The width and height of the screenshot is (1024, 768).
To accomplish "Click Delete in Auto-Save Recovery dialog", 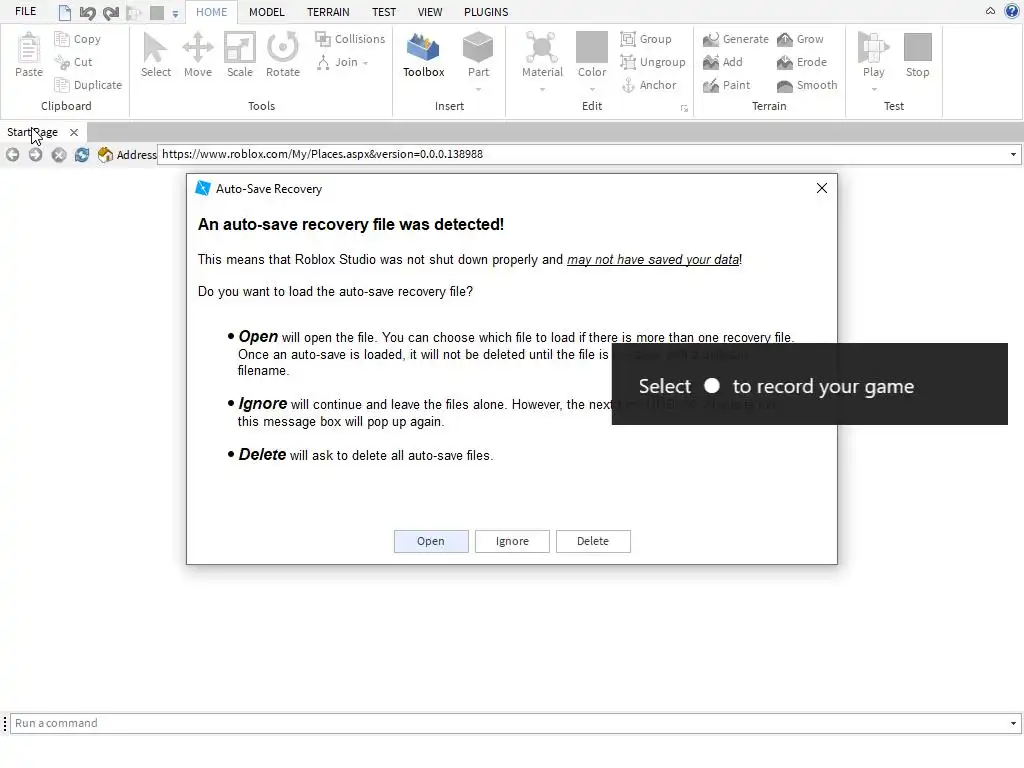I will (x=593, y=541).
